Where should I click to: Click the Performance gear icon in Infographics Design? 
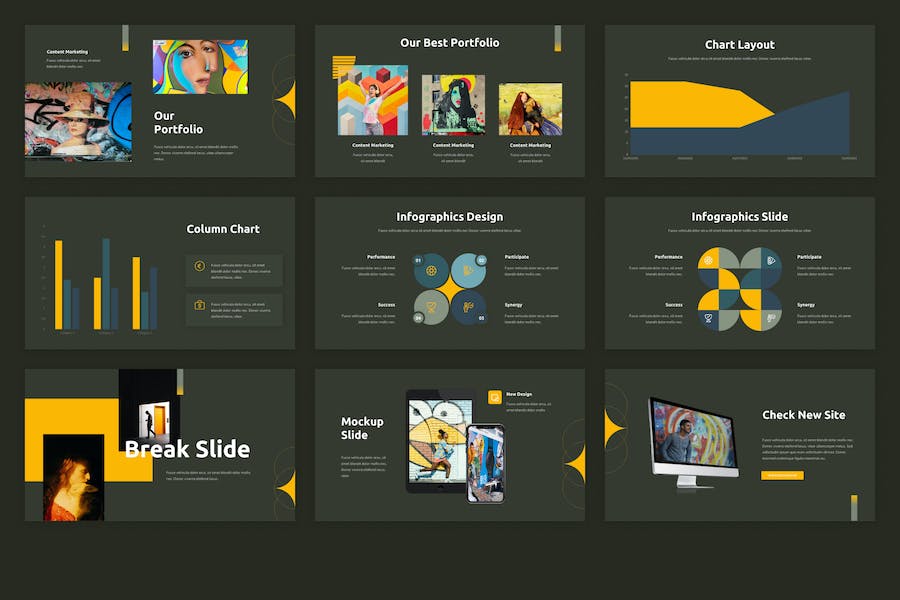coord(432,271)
